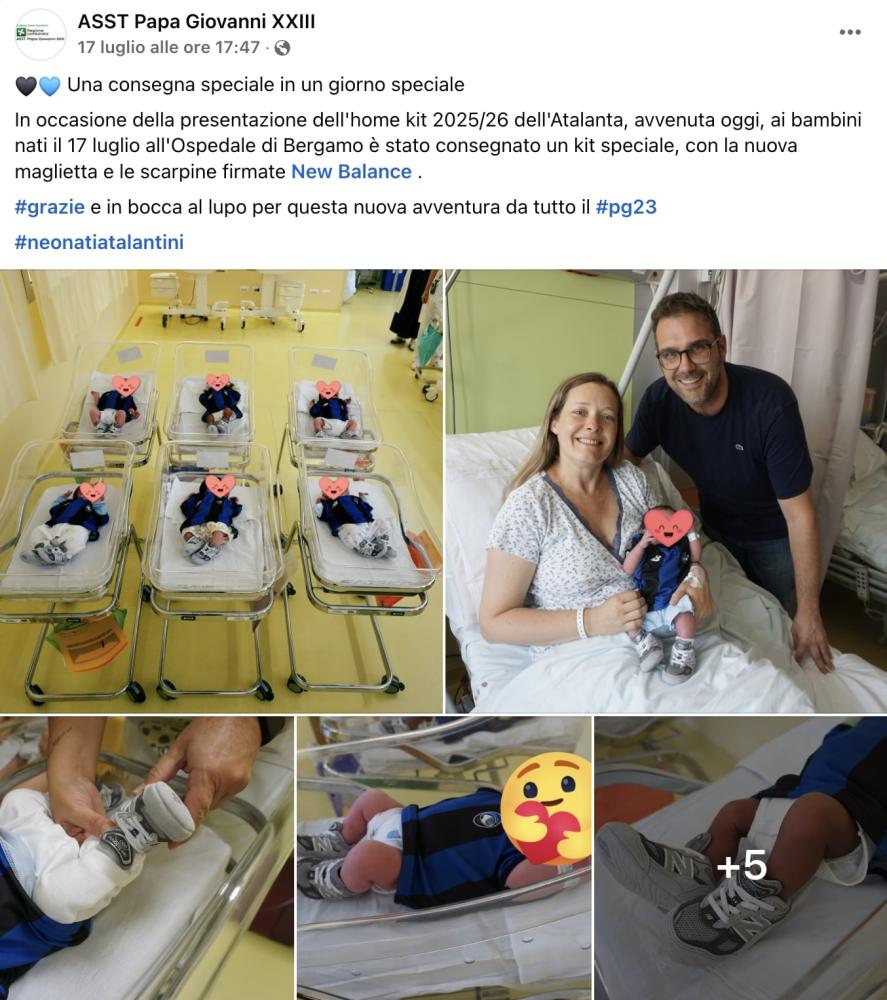Open the three-dot post options menu
This screenshot has height=1000, width=887.
pos(849,33)
